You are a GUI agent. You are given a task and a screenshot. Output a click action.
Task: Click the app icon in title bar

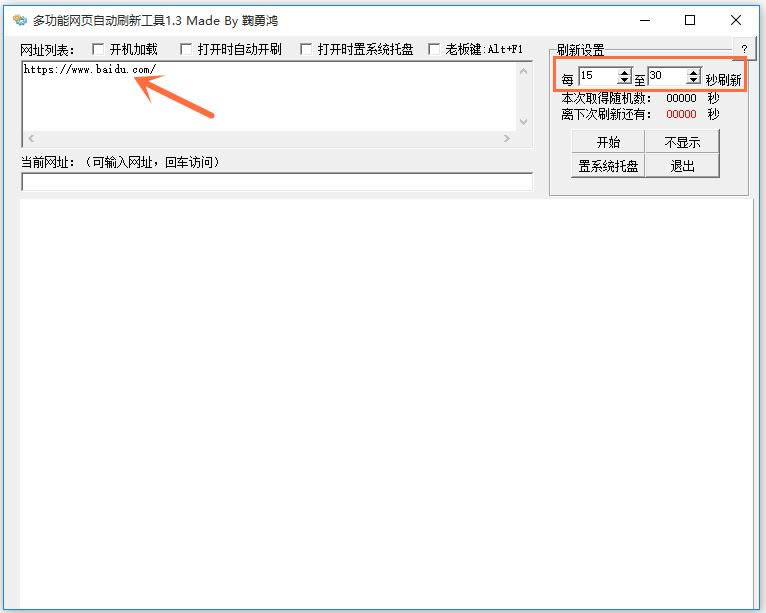pos(20,20)
